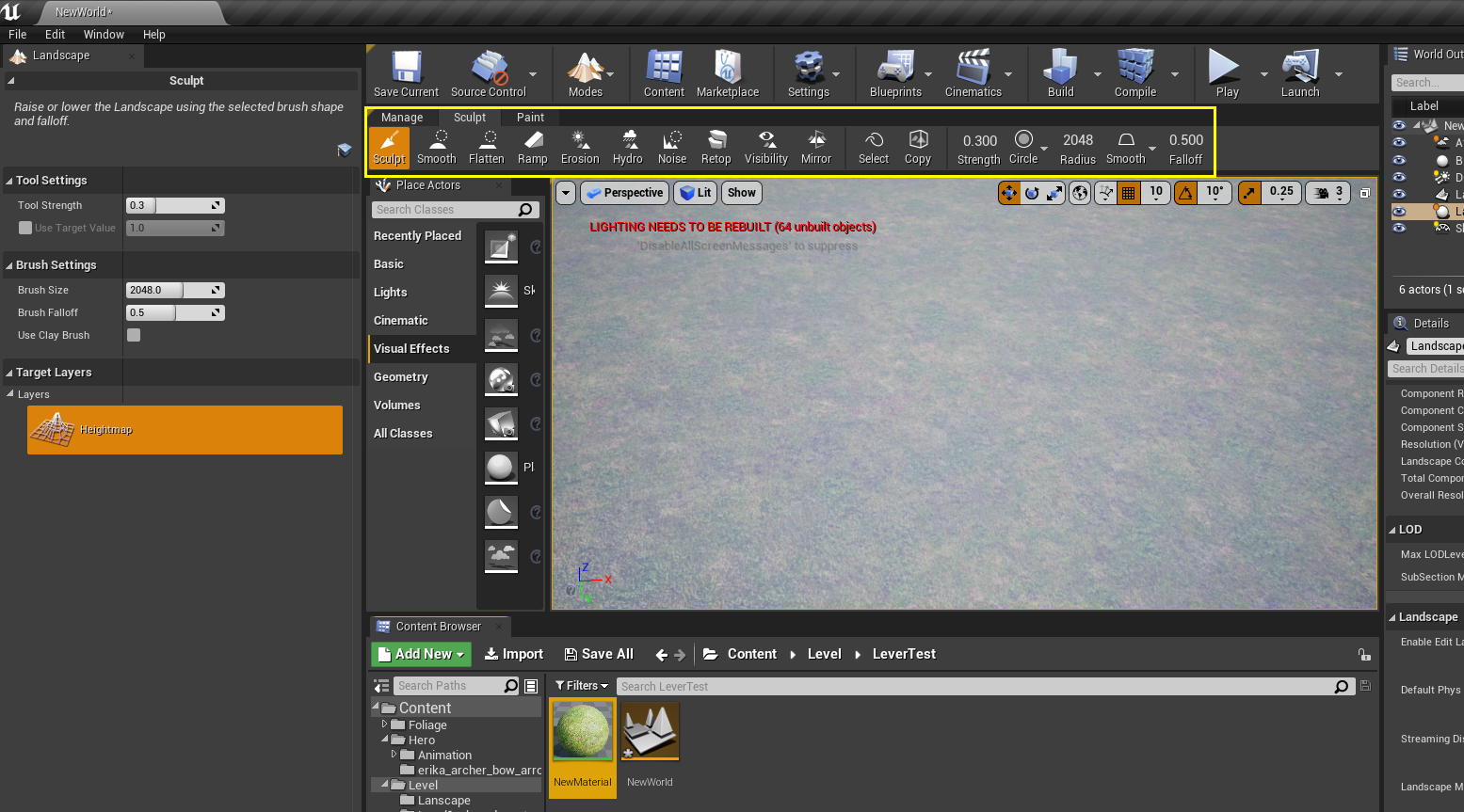This screenshot has height=812, width=1464.
Task: Toggle surface snapping options
Action: pos(1106,193)
